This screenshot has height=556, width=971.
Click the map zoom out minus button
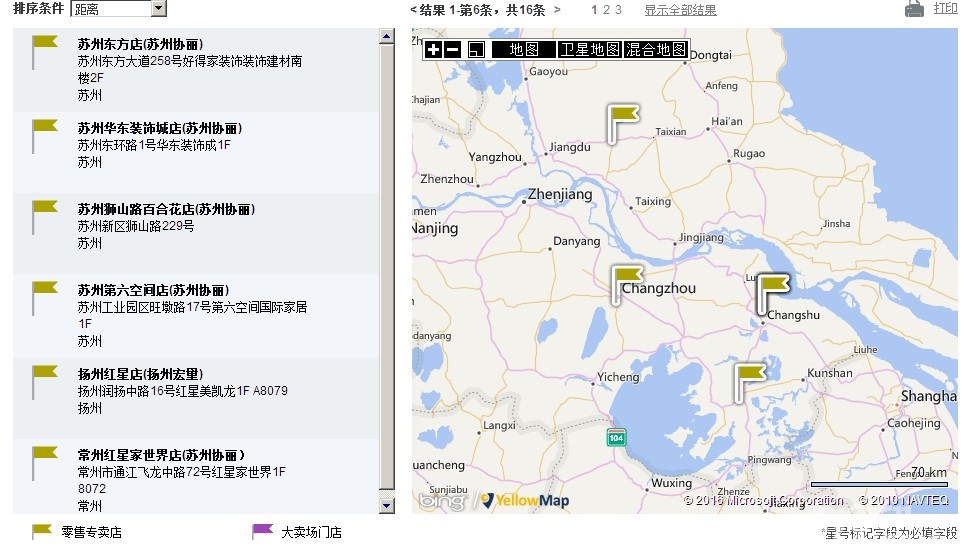(x=452, y=50)
